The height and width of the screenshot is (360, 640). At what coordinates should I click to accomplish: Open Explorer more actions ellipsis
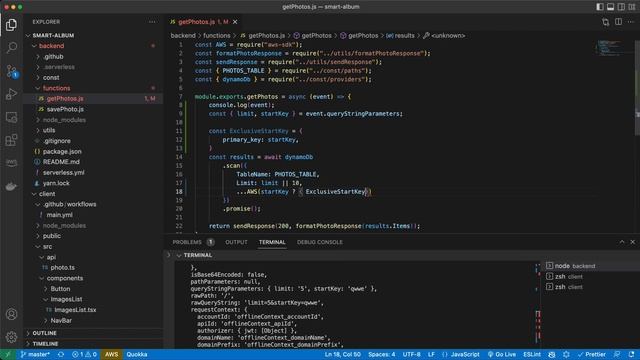152,22
